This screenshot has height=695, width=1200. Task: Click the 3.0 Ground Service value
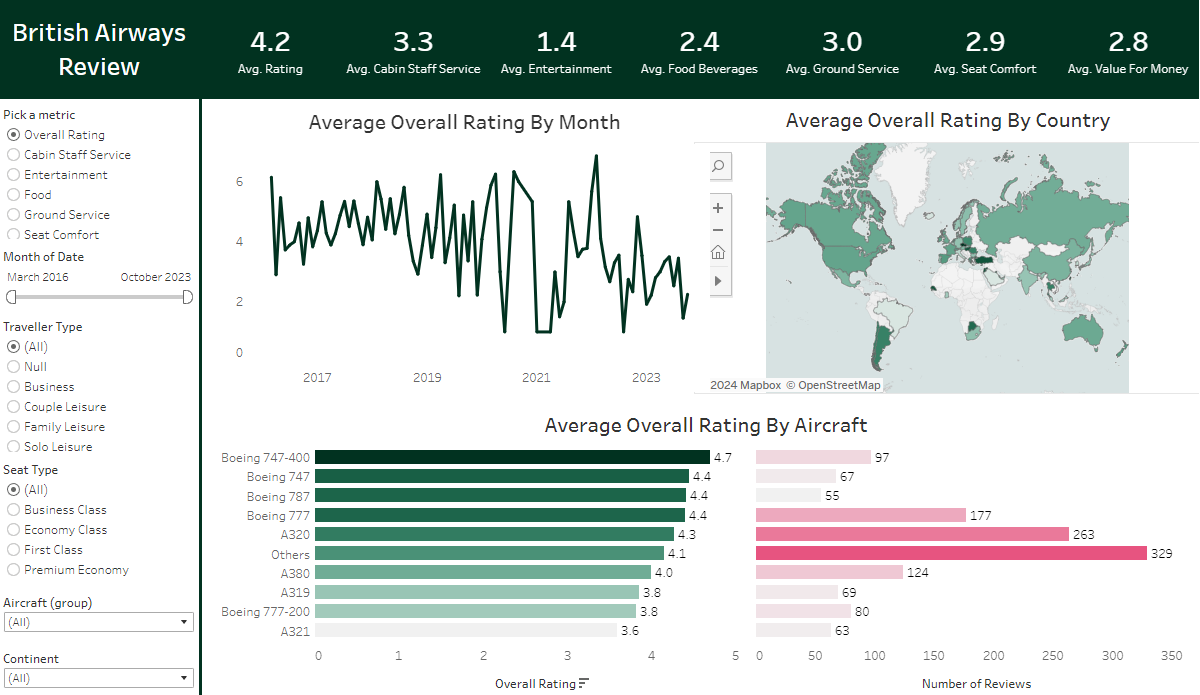[x=842, y=42]
